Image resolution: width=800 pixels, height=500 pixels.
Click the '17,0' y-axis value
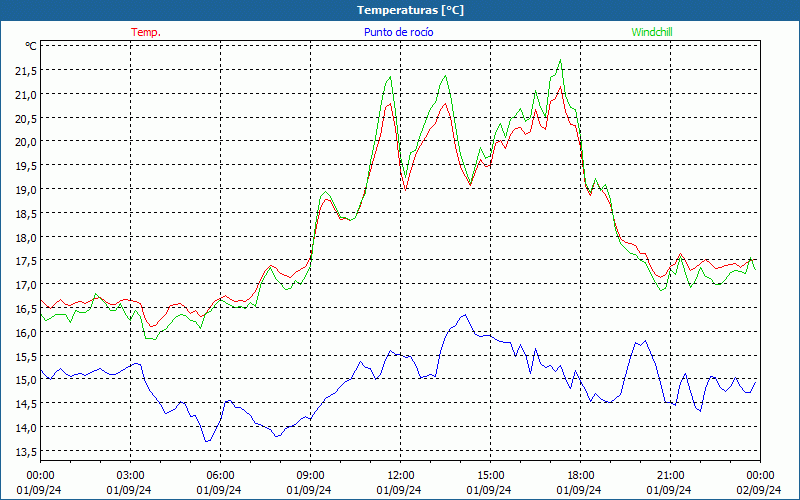point(26,285)
